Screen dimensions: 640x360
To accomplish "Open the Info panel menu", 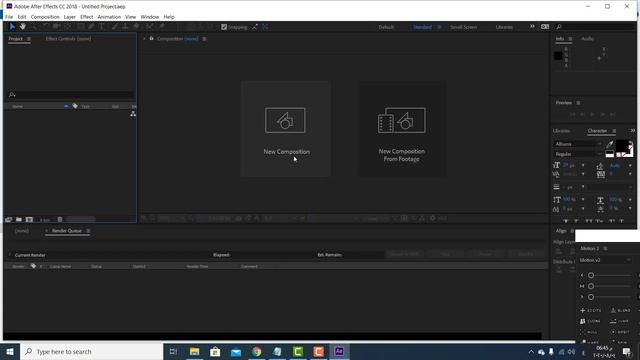I will [x=570, y=39].
